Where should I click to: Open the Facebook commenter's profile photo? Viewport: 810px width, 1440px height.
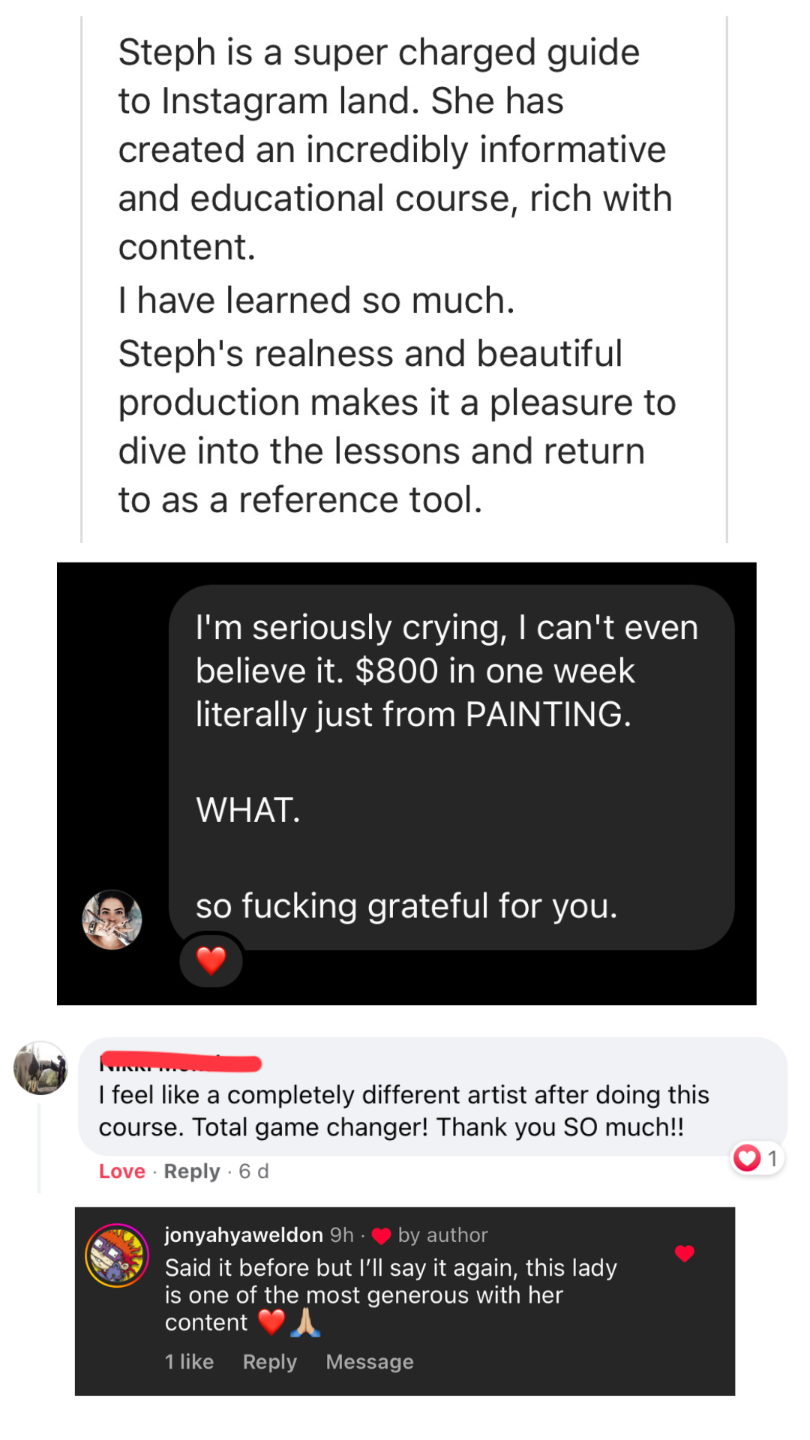tap(40, 1068)
